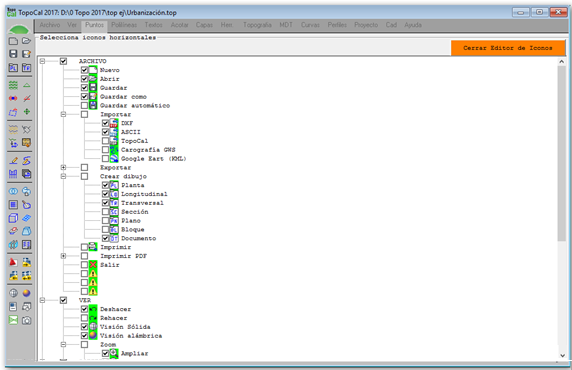Open the Curvas menu
The image size is (572, 370).
click(x=310, y=25)
